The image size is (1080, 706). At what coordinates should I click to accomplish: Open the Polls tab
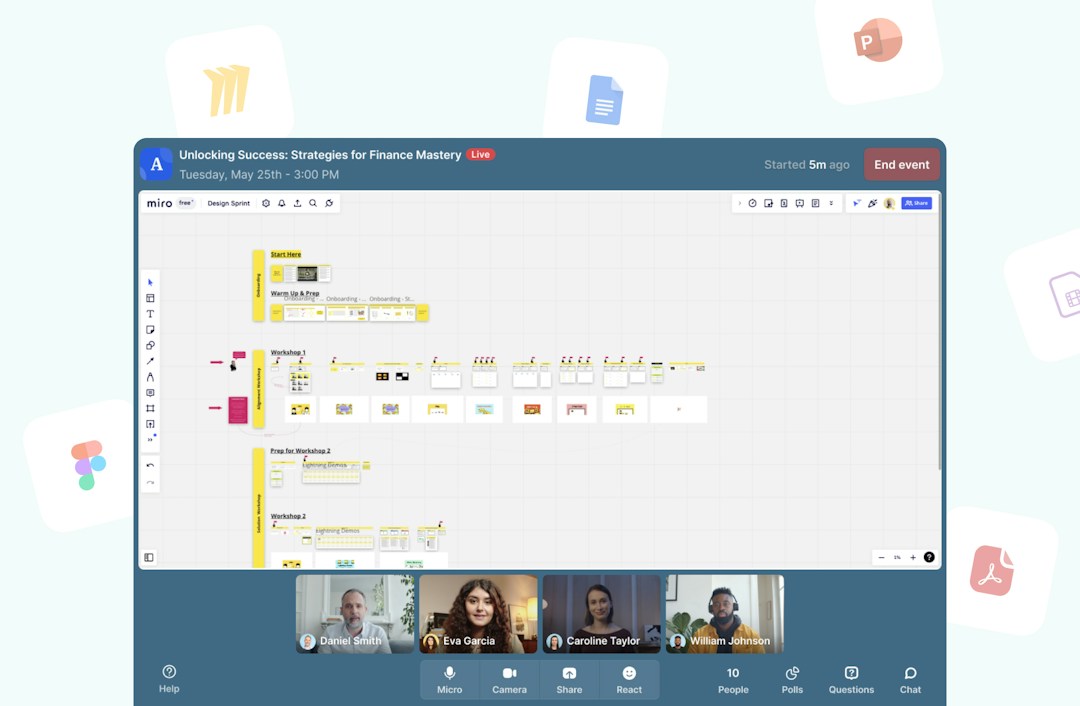point(792,680)
